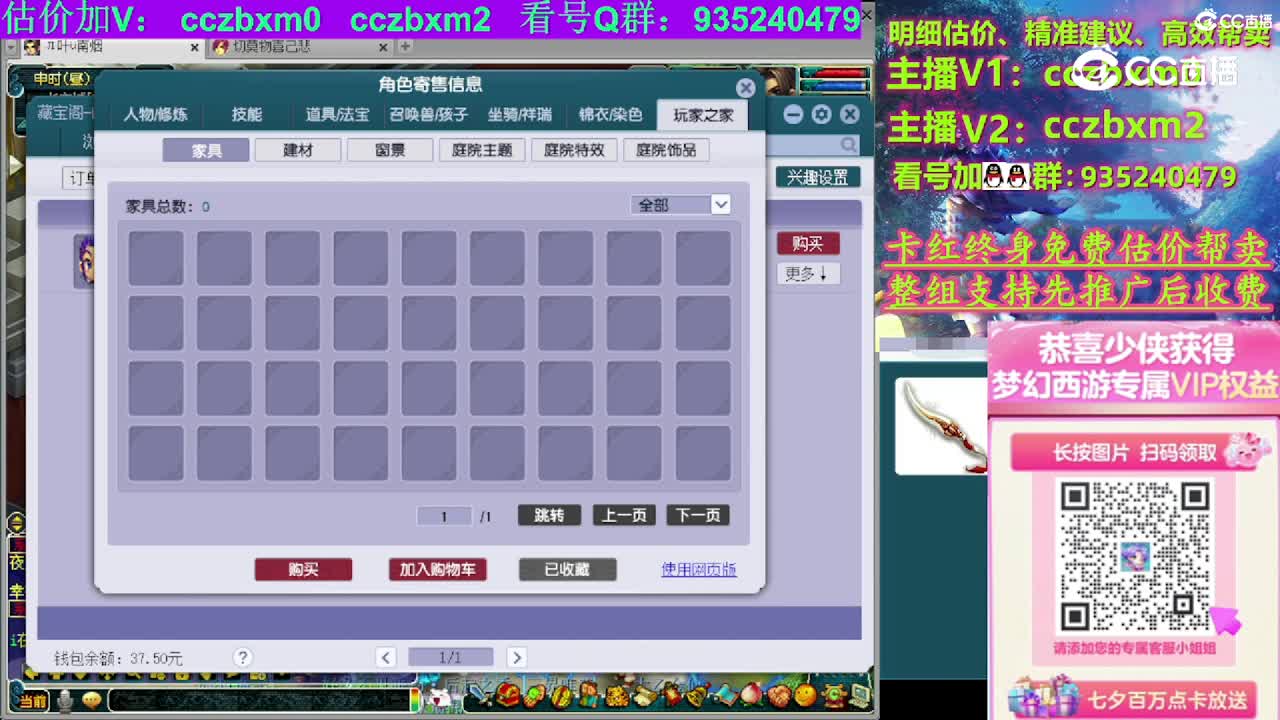Open the chat bubble icon in chat bar

pos(91,700)
